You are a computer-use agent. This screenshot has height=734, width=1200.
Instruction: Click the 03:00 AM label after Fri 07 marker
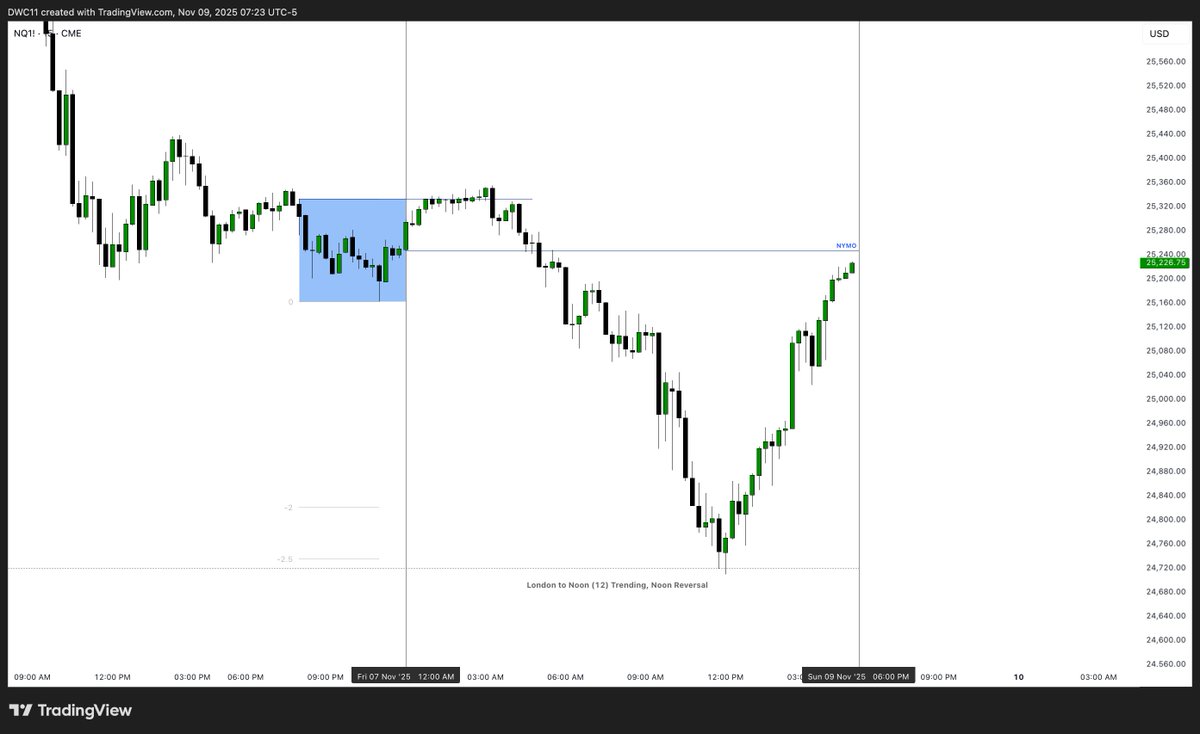485,677
